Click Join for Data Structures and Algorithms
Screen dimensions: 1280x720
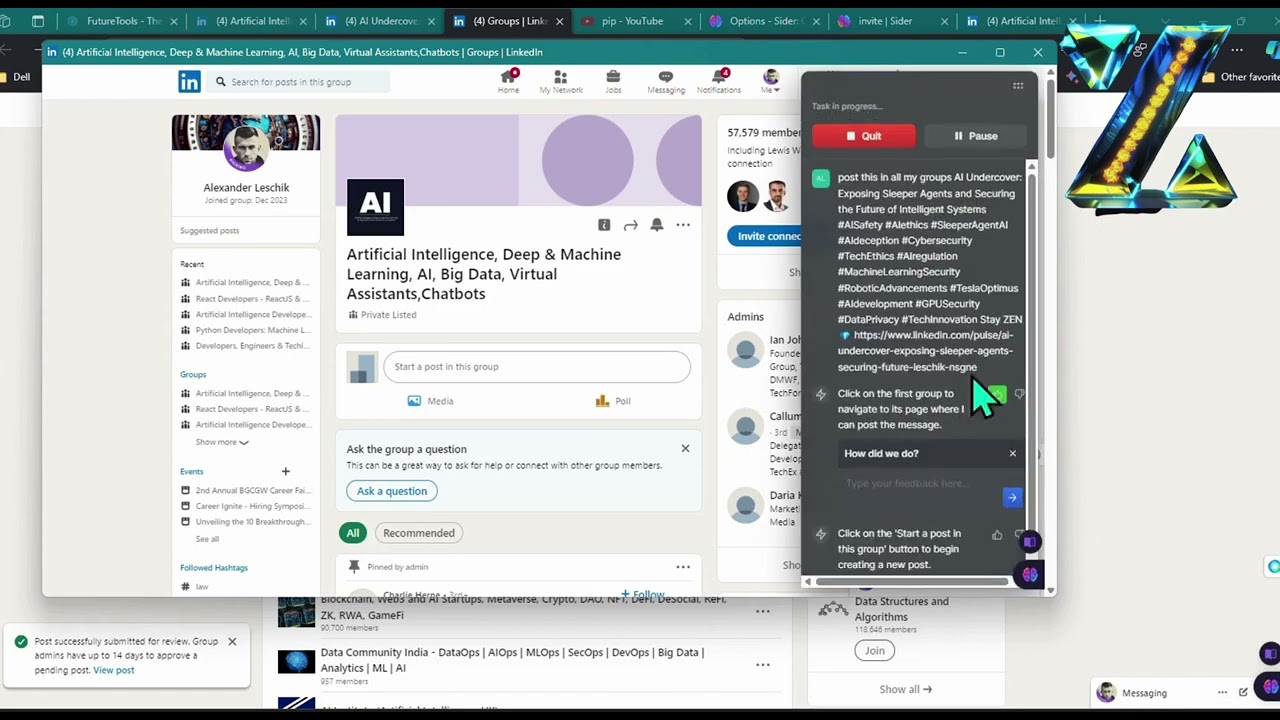[875, 650]
